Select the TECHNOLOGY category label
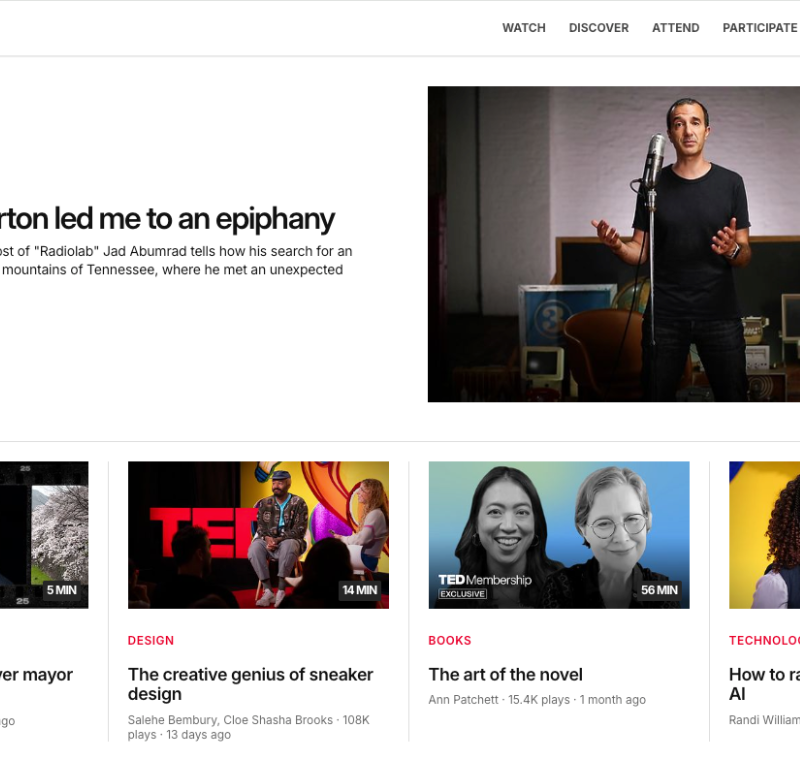 764,641
